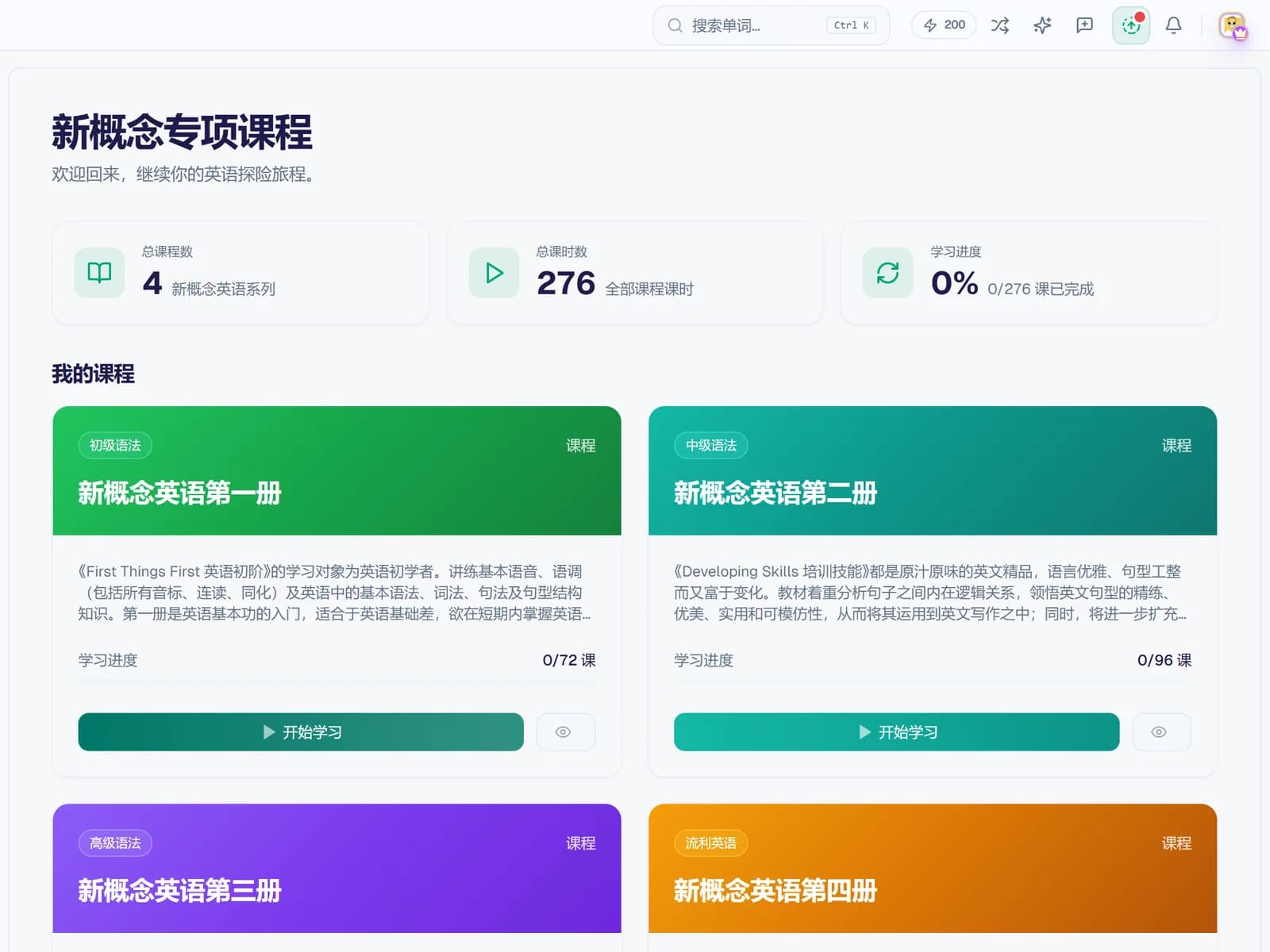
Task: Click the 新概念专项课程 page title
Action: pos(182,132)
